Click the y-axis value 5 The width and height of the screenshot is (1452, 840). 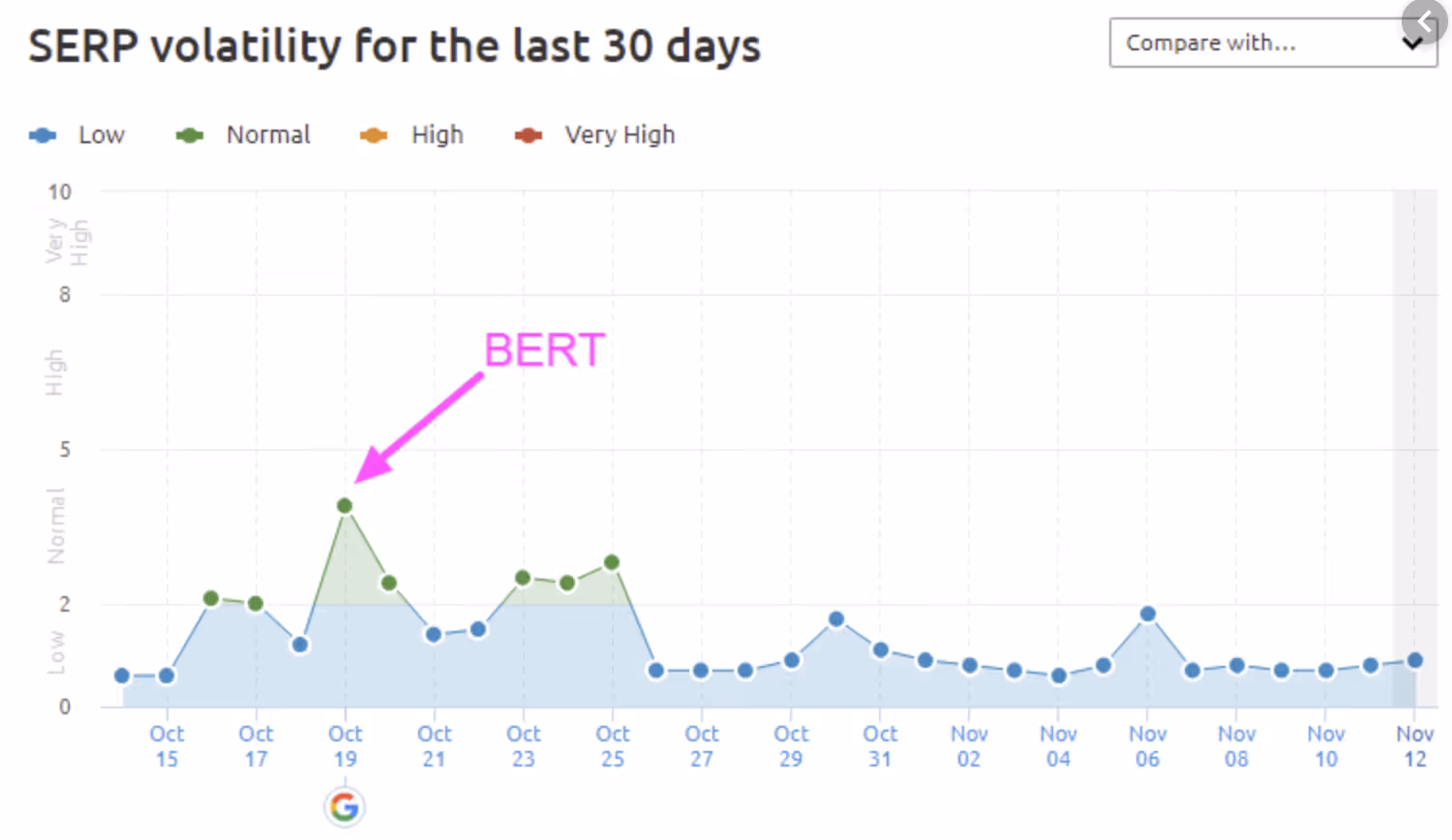[x=65, y=449]
